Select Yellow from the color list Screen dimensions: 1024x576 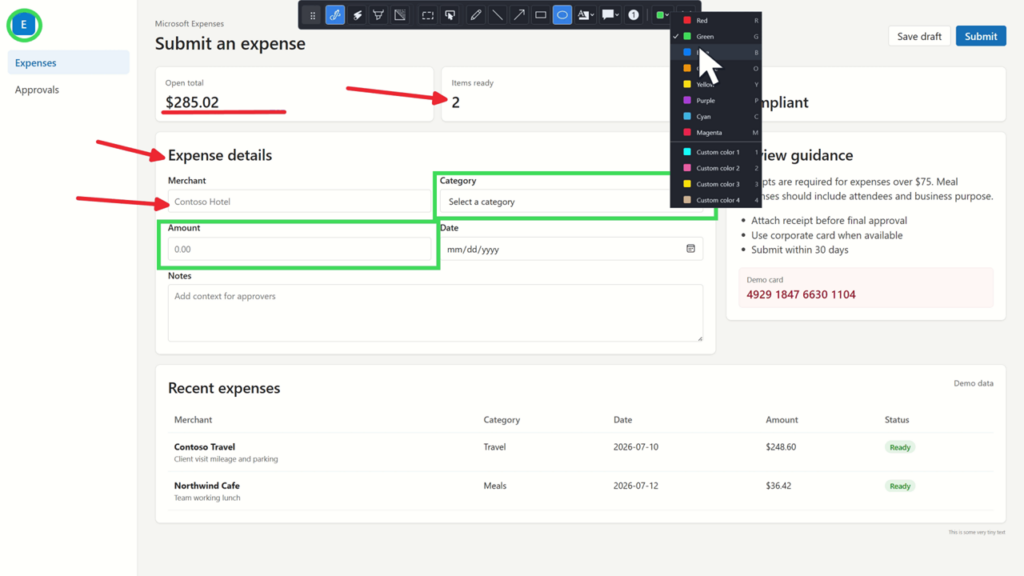point(716,84)
